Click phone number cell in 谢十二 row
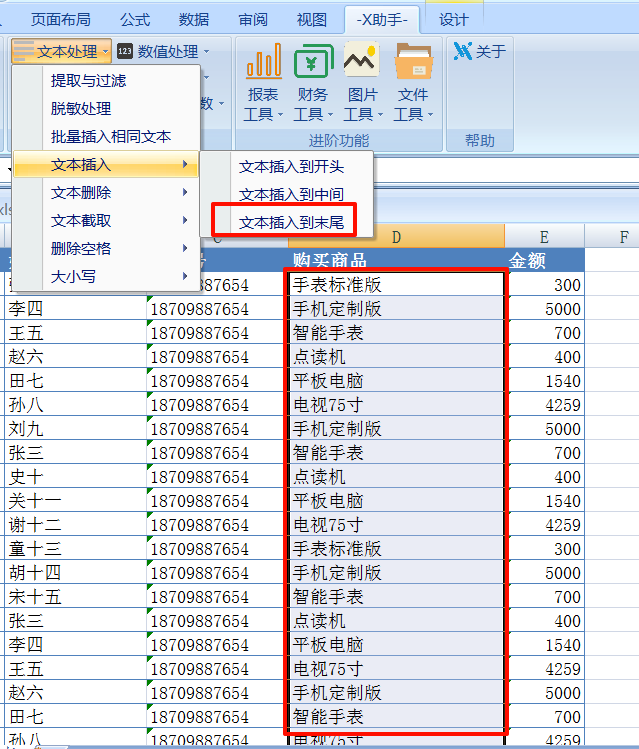The width and height of the screenshot is (639, 749). (217, 524)
